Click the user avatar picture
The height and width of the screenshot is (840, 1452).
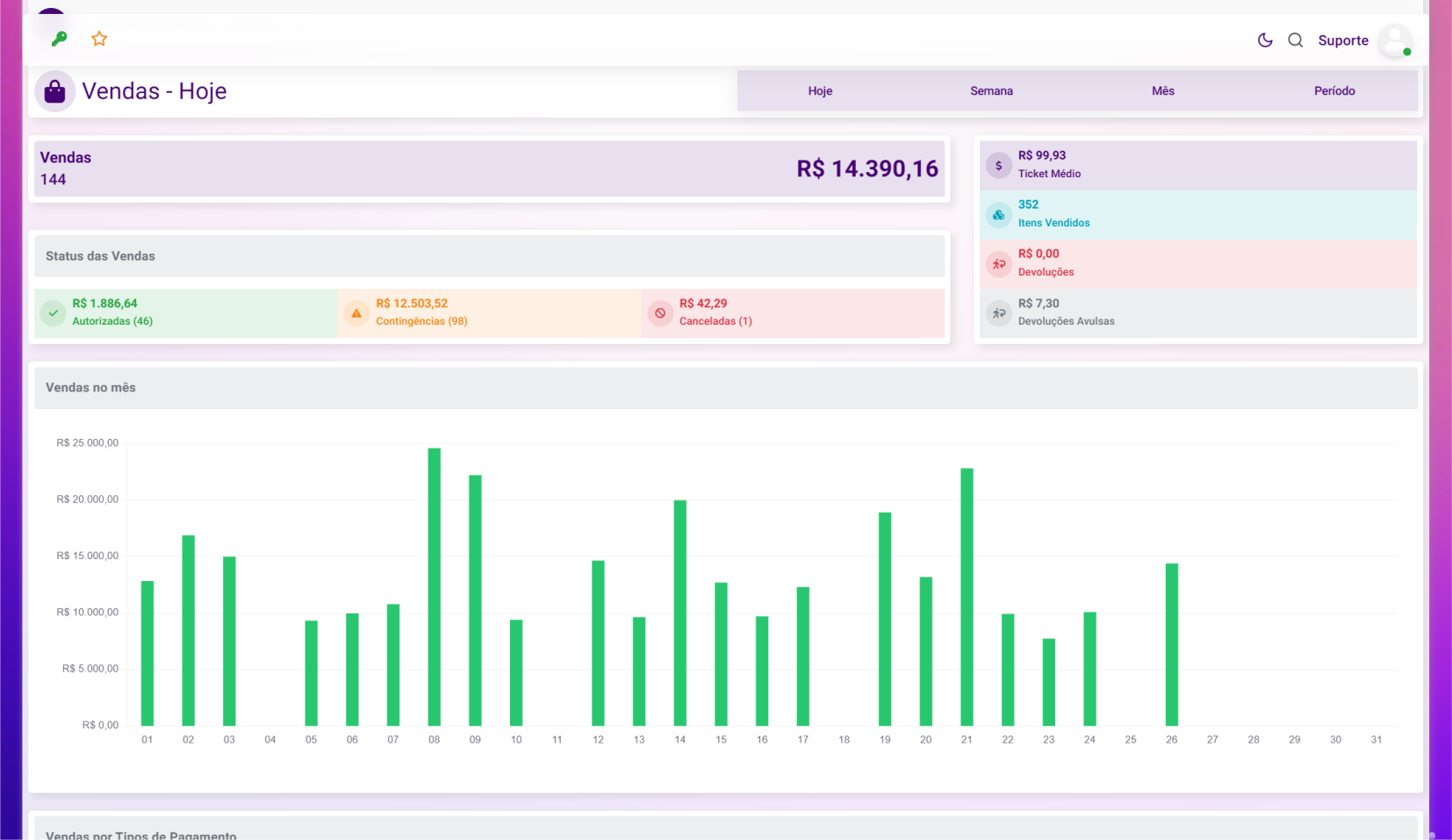(1394, 40)
